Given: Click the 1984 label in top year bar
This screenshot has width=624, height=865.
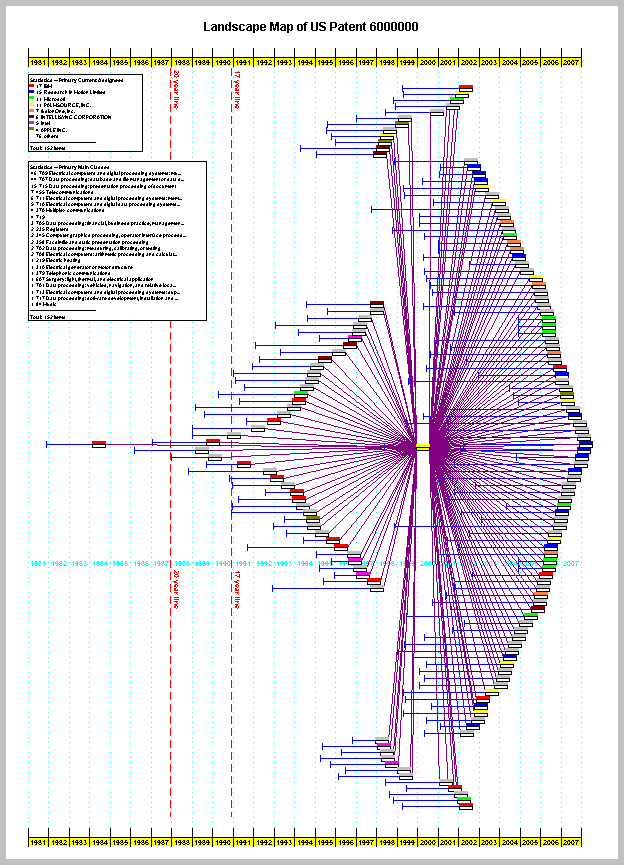Looking at the screenshot, I should coord(100,62).
